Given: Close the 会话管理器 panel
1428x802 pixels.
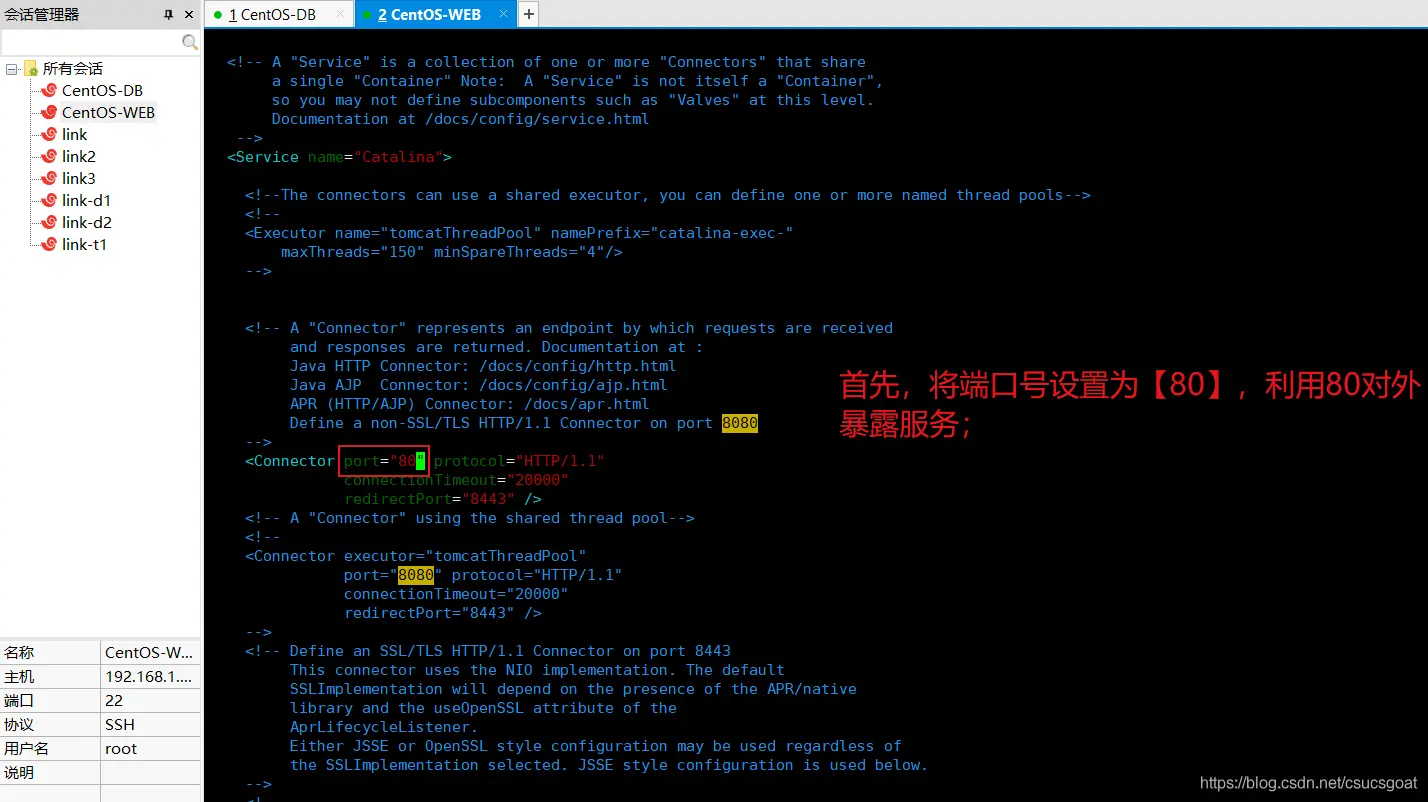Looking at the screenshot, I should 189,15.
